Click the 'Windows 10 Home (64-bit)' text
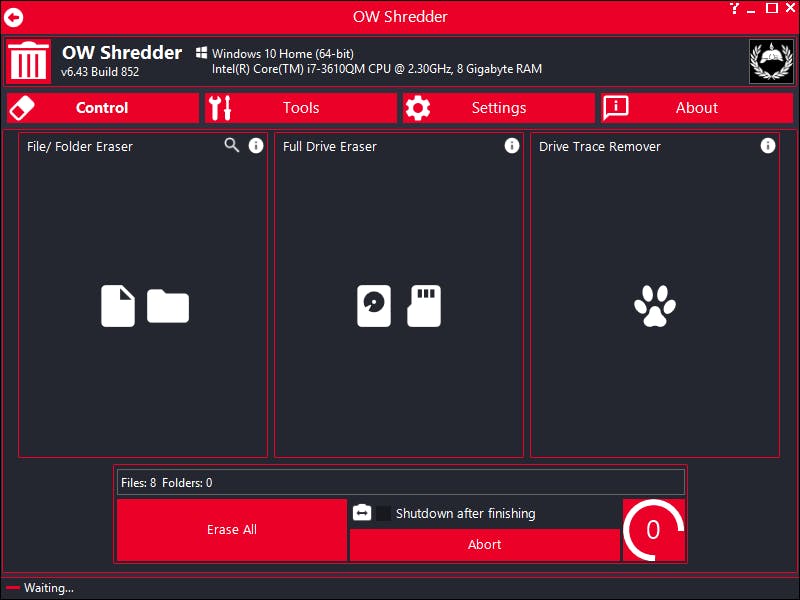Image resolution: width=800 pixels, height=600 pixels. (x=283, y=54)
